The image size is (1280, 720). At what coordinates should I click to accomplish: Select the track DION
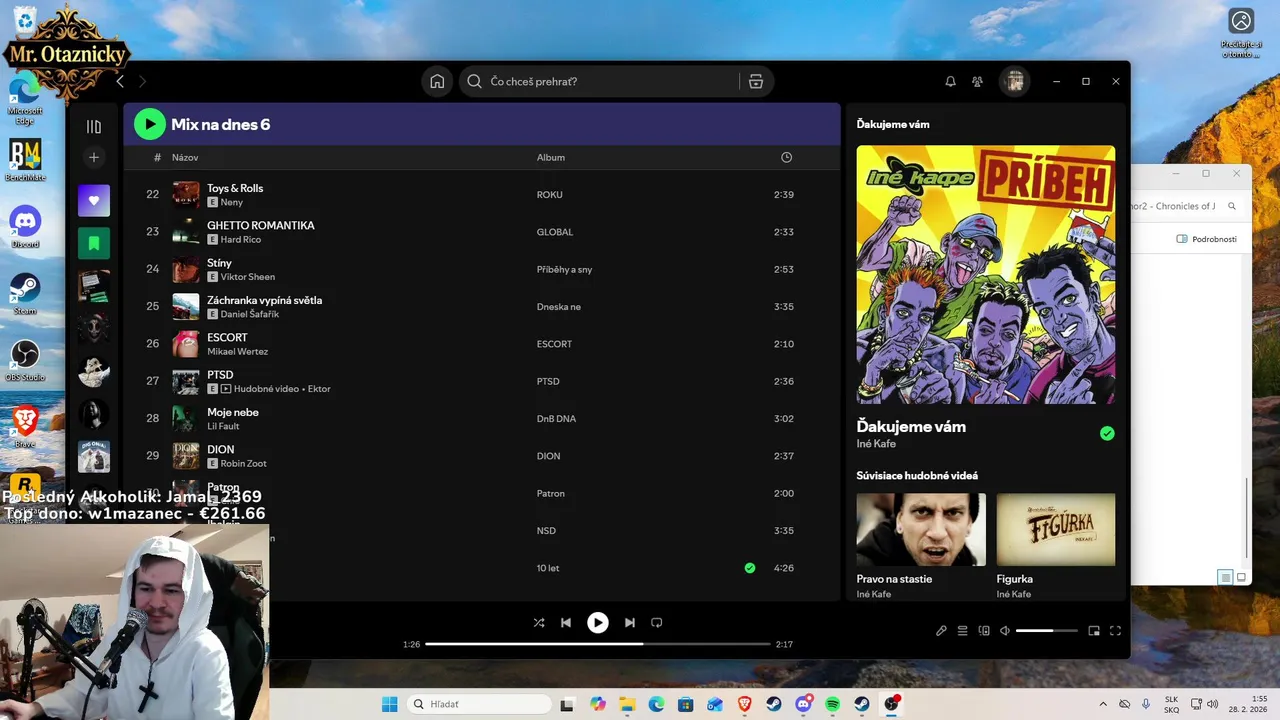tap(220, 449)
